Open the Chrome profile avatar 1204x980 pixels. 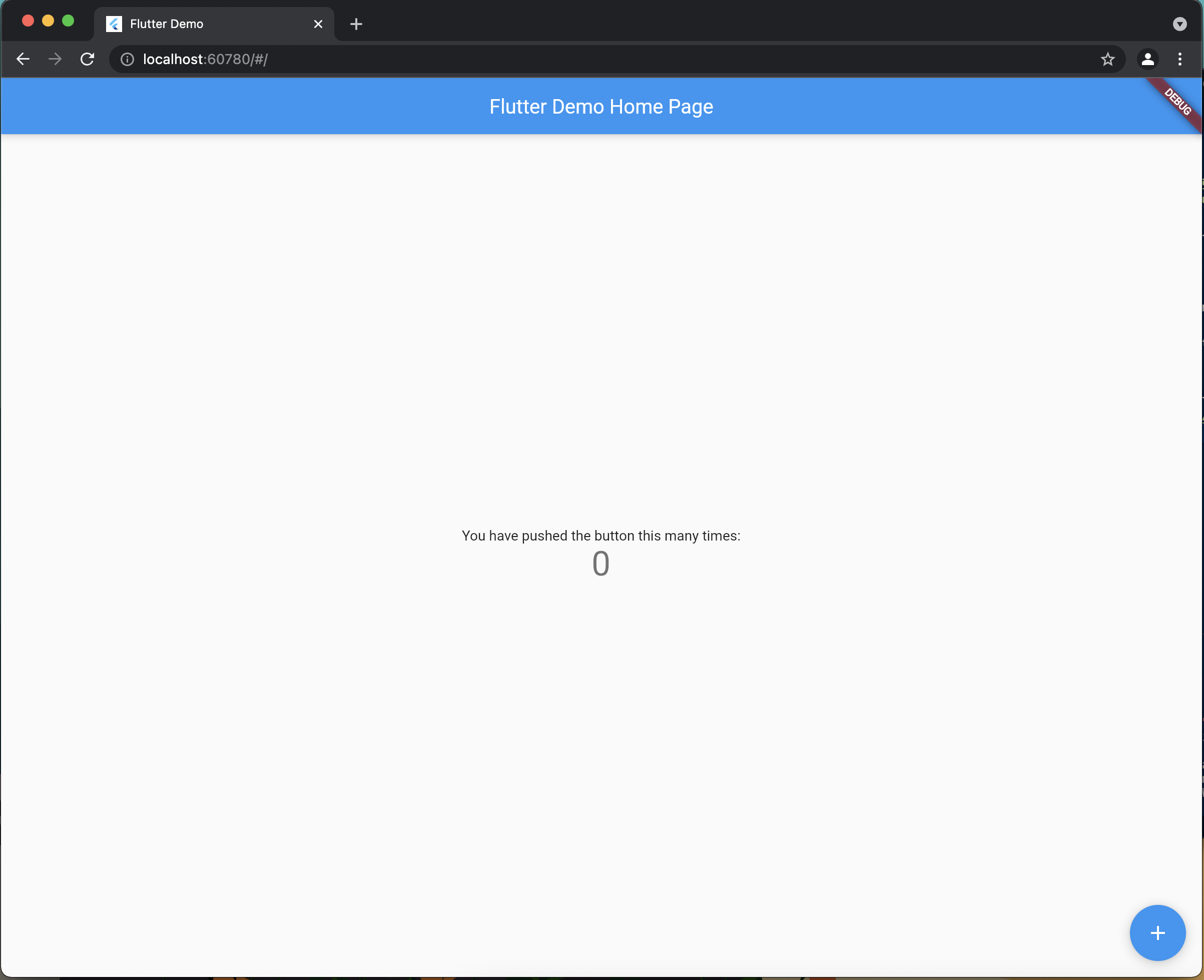(x=1147, y=59)
